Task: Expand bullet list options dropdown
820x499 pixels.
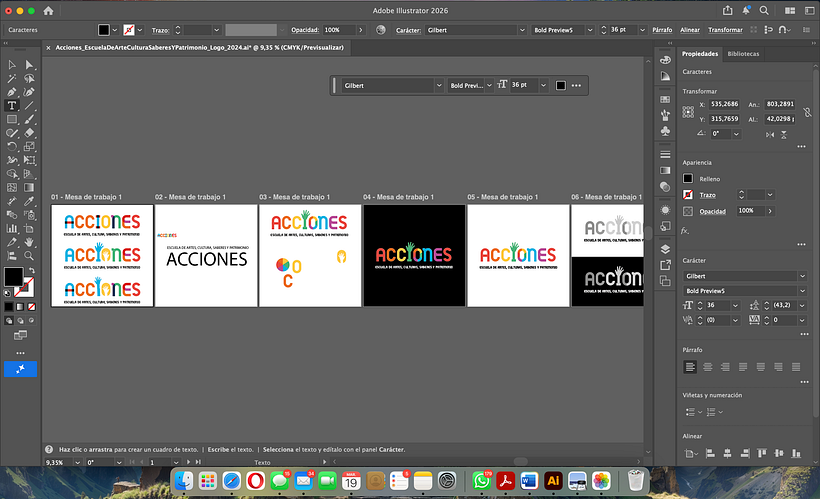Action: (x=700, y=412)
